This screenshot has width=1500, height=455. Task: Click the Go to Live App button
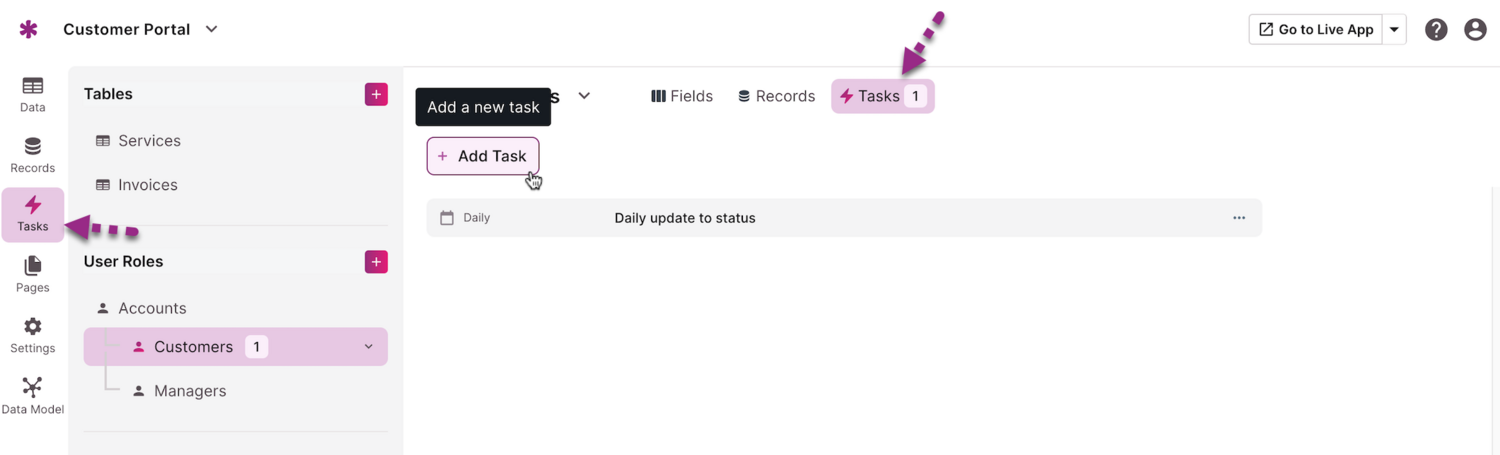point(1315,30)
